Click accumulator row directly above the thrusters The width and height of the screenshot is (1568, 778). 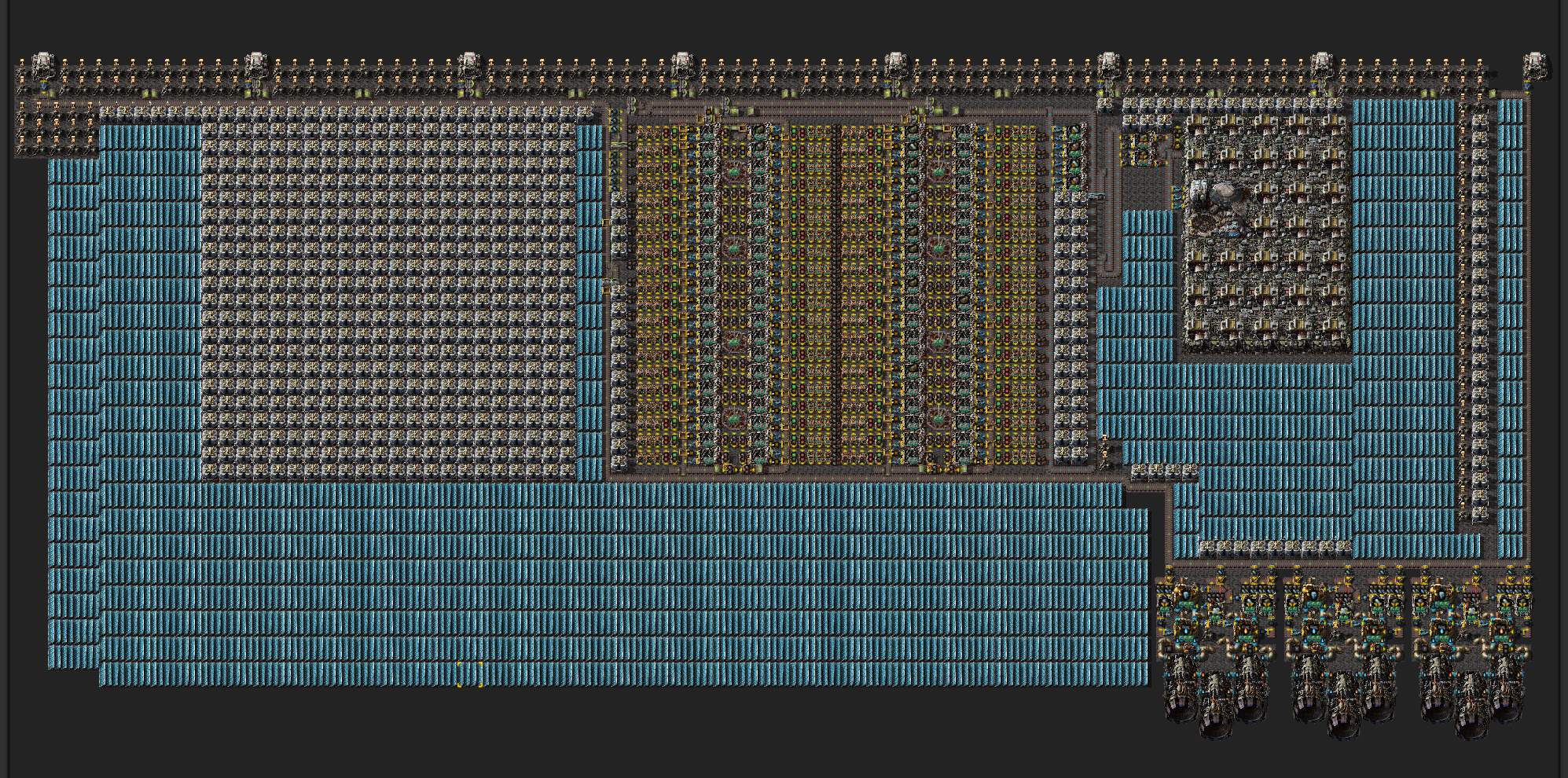click(x=1275, y=547)
